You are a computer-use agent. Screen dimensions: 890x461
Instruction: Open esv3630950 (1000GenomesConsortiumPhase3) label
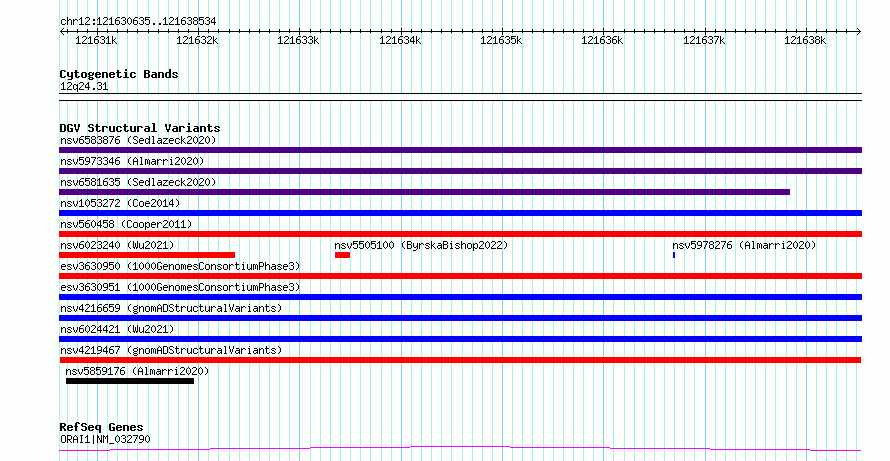tap(180, 266)
